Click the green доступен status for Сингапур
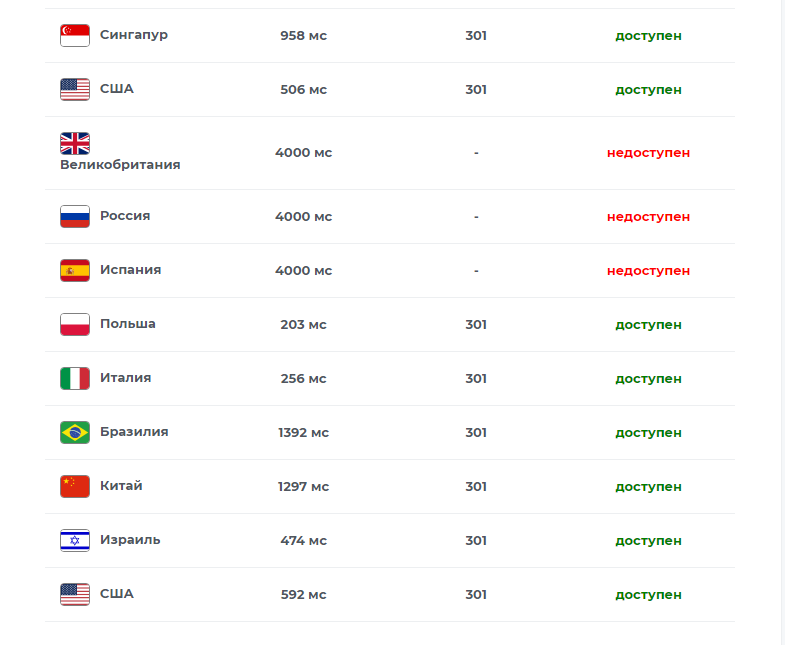Viewport: 785px width, 645px height. coord(648,36)
